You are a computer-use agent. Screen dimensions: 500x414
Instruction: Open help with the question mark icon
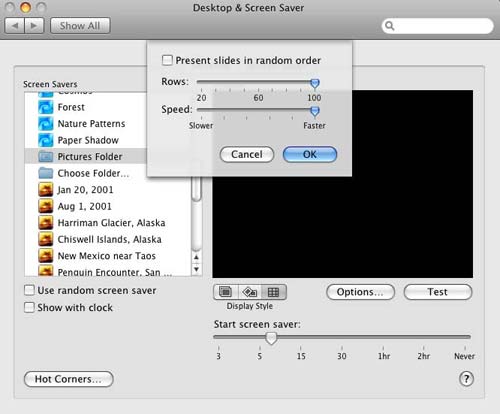coord(466,379)
